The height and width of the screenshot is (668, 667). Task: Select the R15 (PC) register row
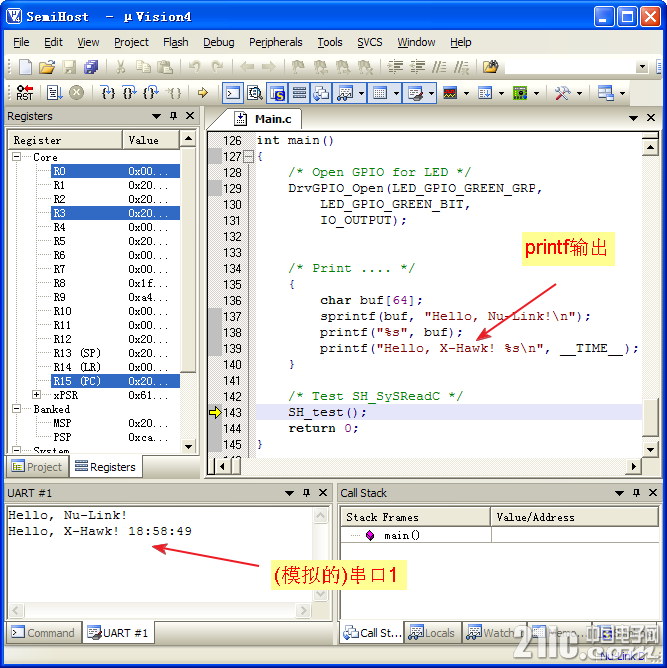(x=115, y=381)
